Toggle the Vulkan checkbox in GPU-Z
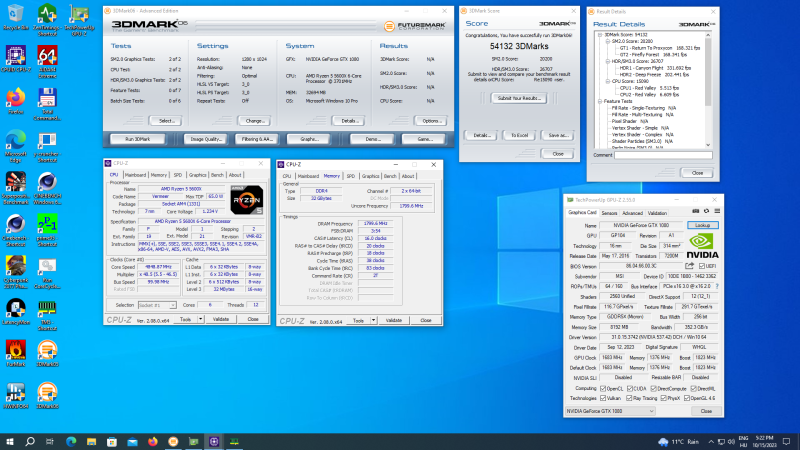This screenshot has width=800, height=450. click(x=604, y=398)
